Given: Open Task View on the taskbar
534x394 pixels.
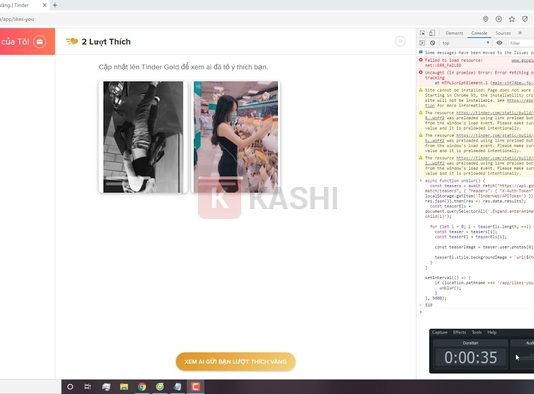Looking at the screenshot, I should pyautogui.click(x=88, y=387).
